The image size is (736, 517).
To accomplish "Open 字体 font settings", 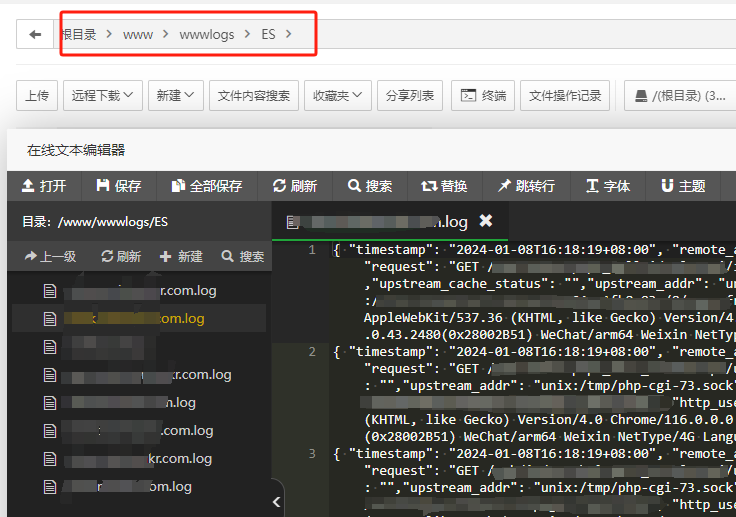I will click(x=608, y=186).
